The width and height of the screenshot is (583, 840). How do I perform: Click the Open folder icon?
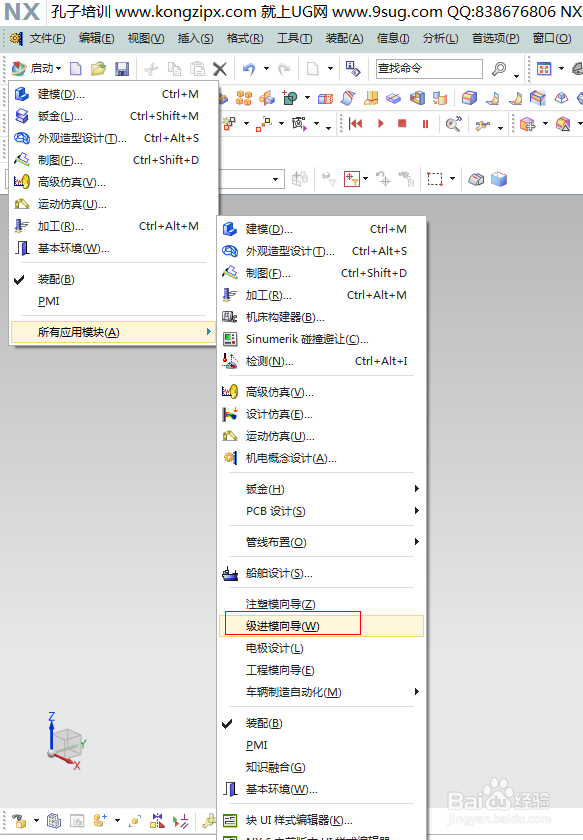click(99, 69)
